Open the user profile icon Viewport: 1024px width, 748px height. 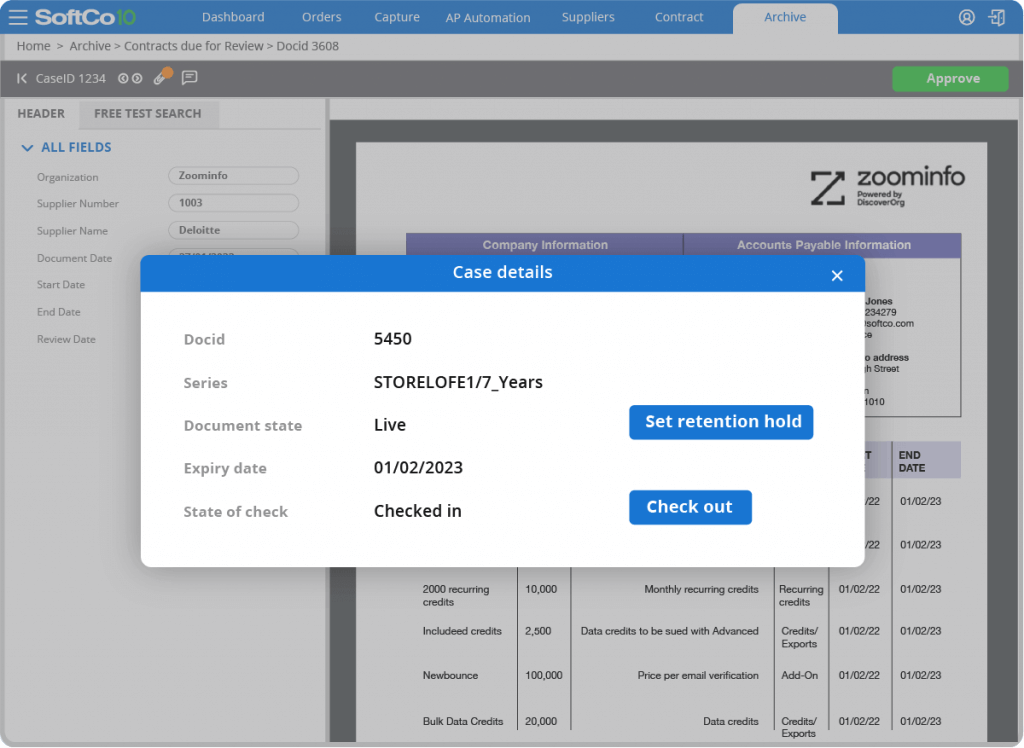pyautogui.click(x=967, y=18)
